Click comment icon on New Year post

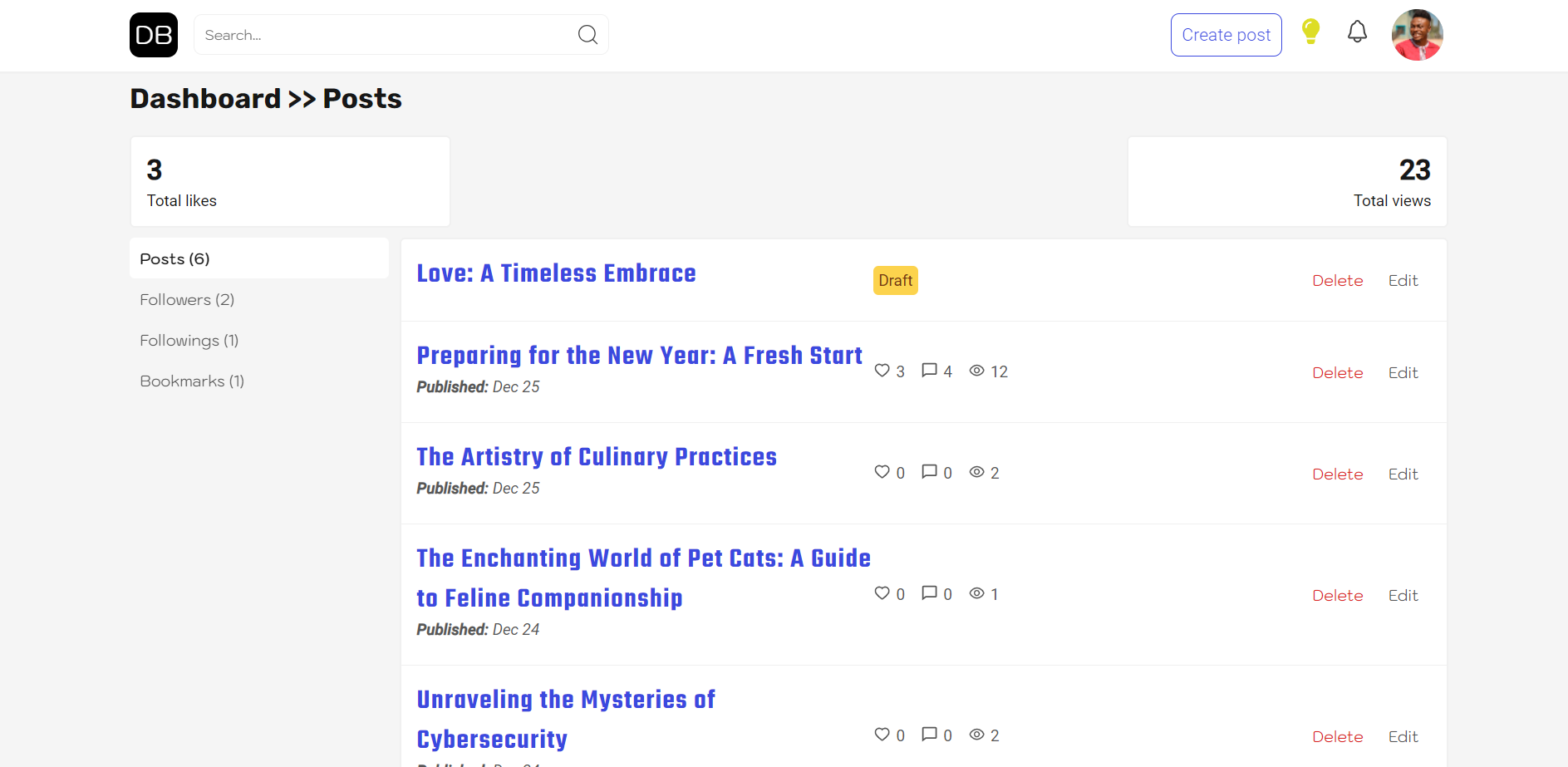[x=929, y=371]
